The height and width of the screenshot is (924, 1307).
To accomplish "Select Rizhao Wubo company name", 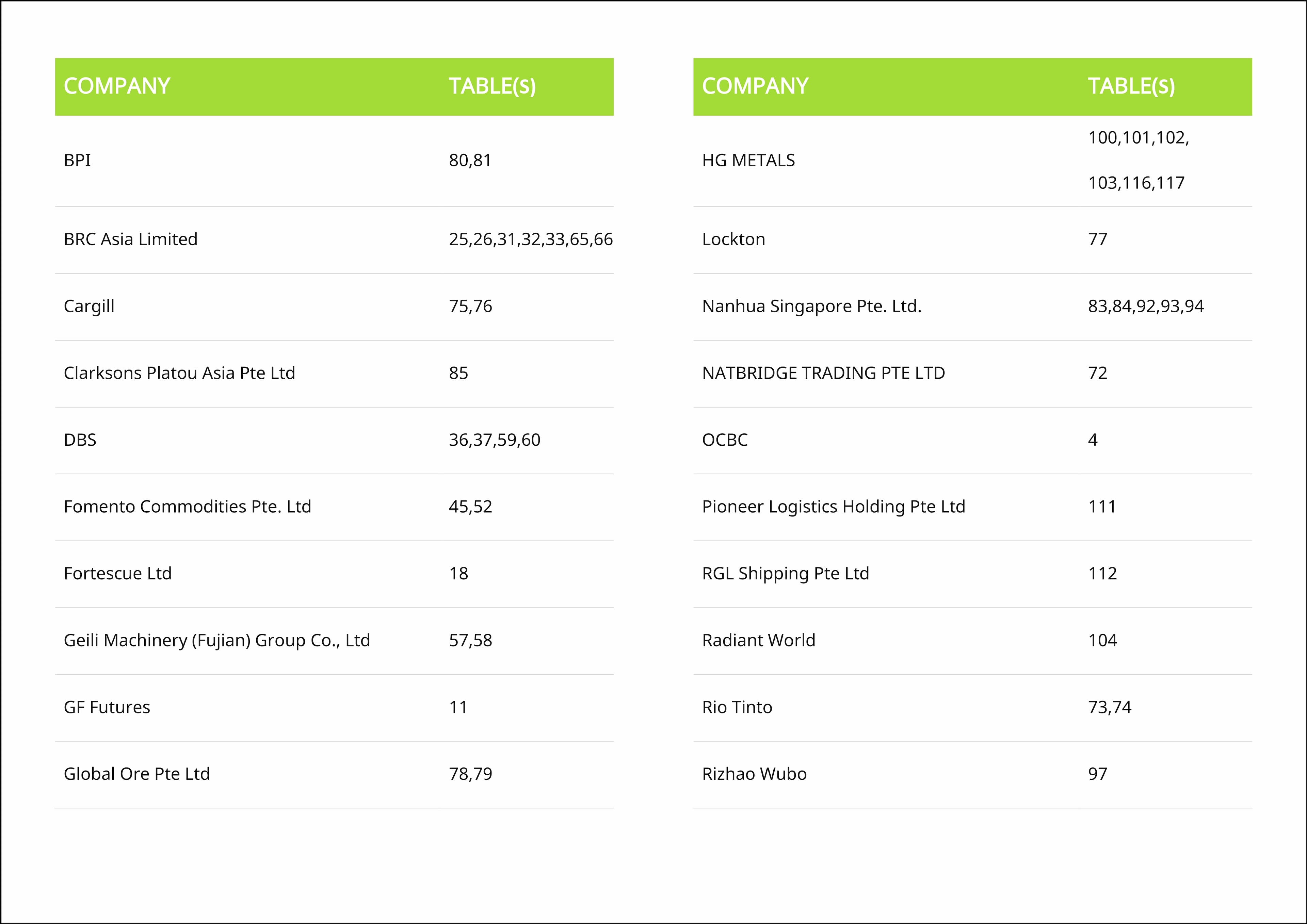I will 754,774.
